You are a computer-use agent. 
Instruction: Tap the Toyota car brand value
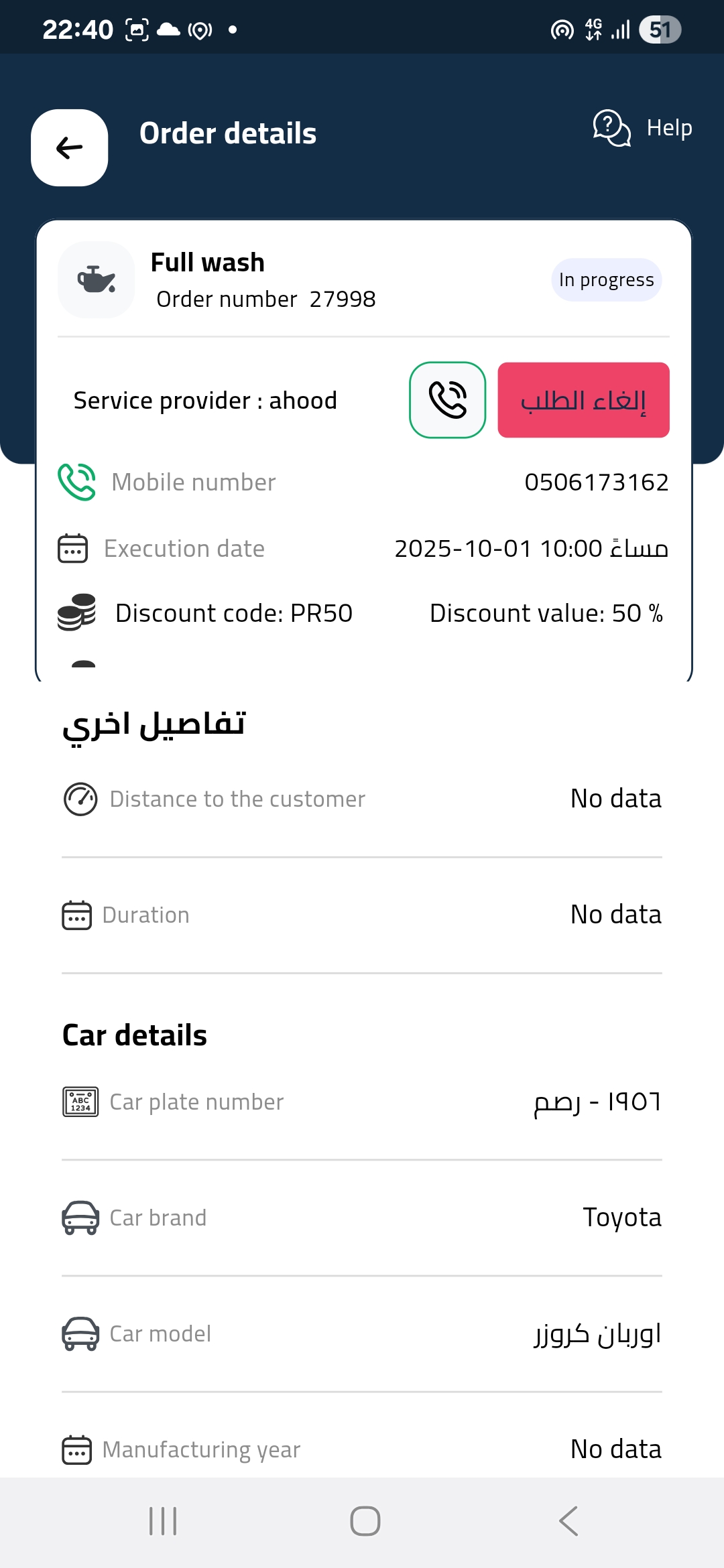pyautogui.click(x=621, y=1218)
